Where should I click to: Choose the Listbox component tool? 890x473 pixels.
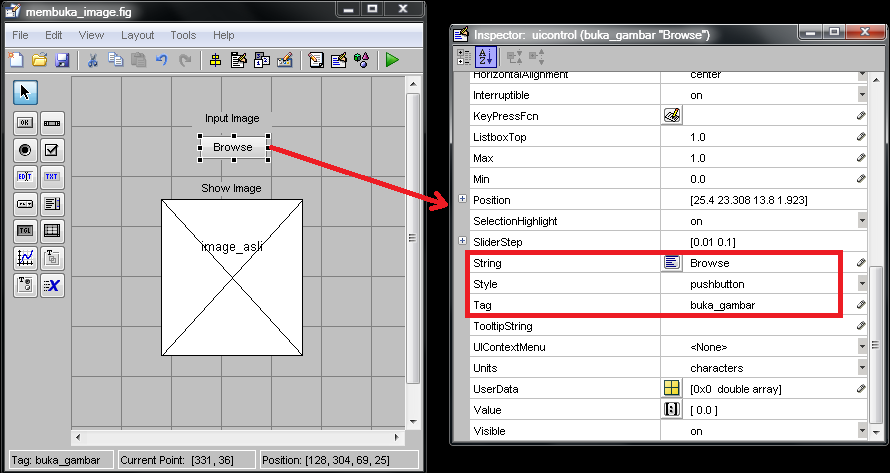click(x=52, y=204)
